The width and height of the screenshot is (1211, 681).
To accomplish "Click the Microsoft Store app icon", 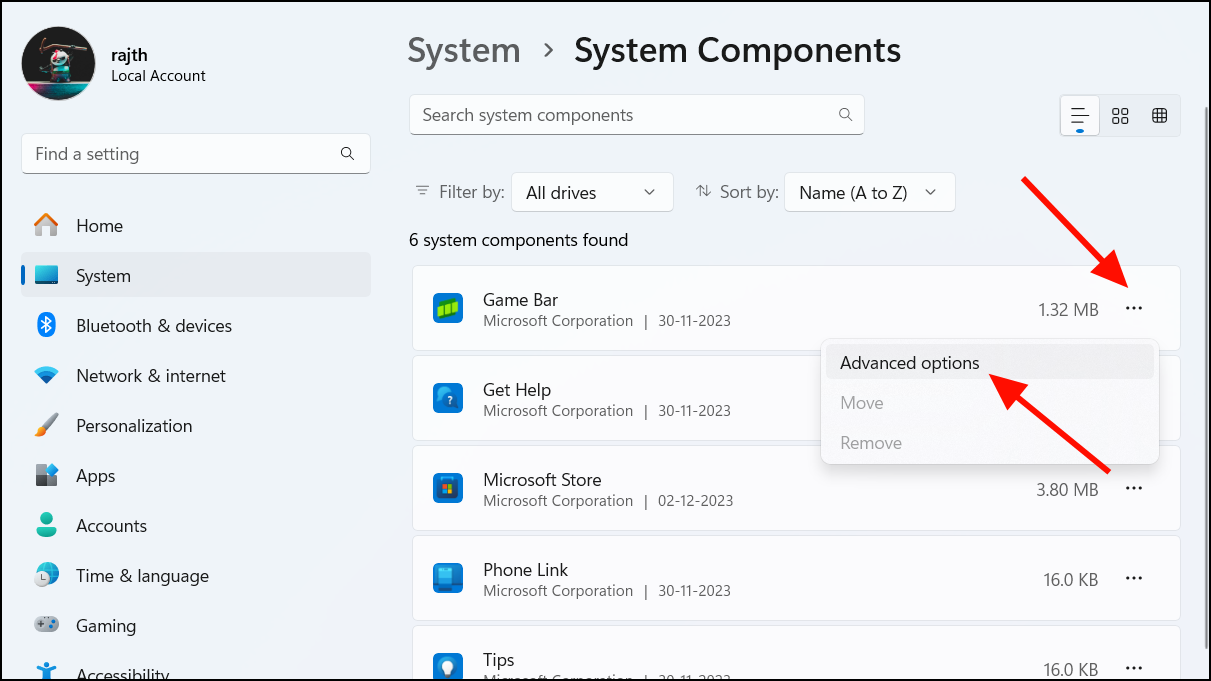I will pyautogui.click(x=447, y=488).
